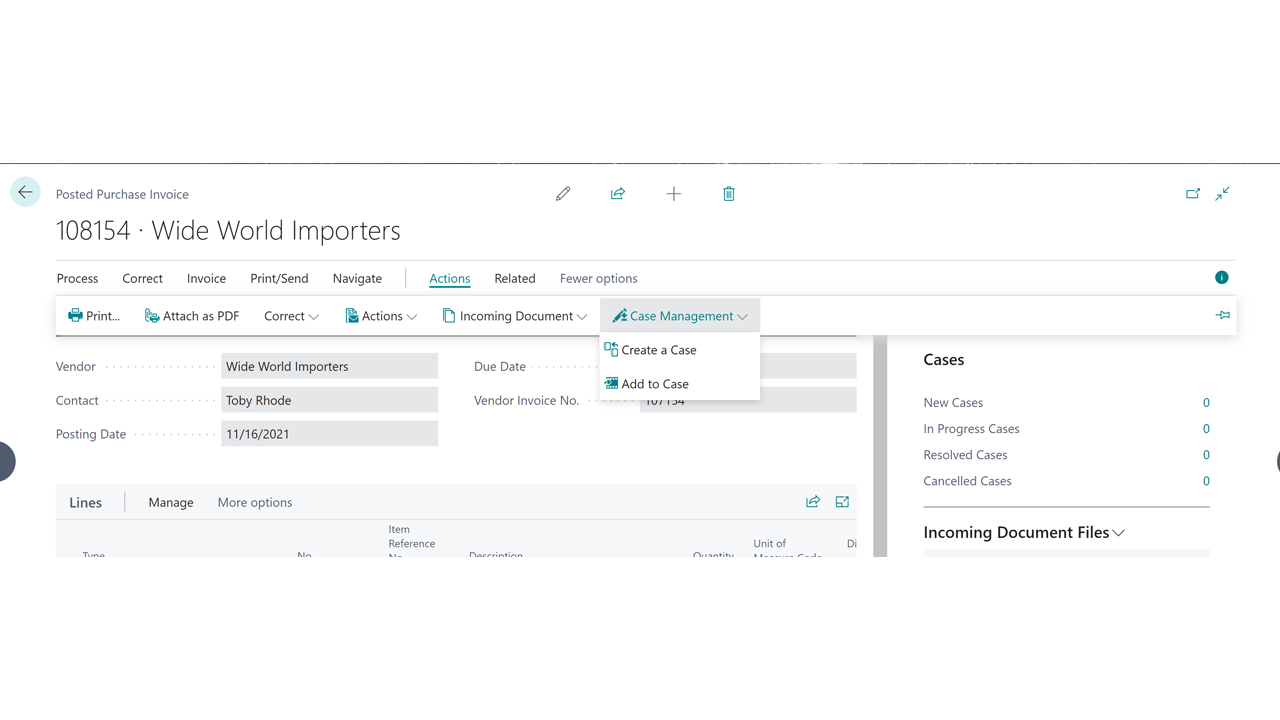Click Print... in the action bar

(94, 316)
